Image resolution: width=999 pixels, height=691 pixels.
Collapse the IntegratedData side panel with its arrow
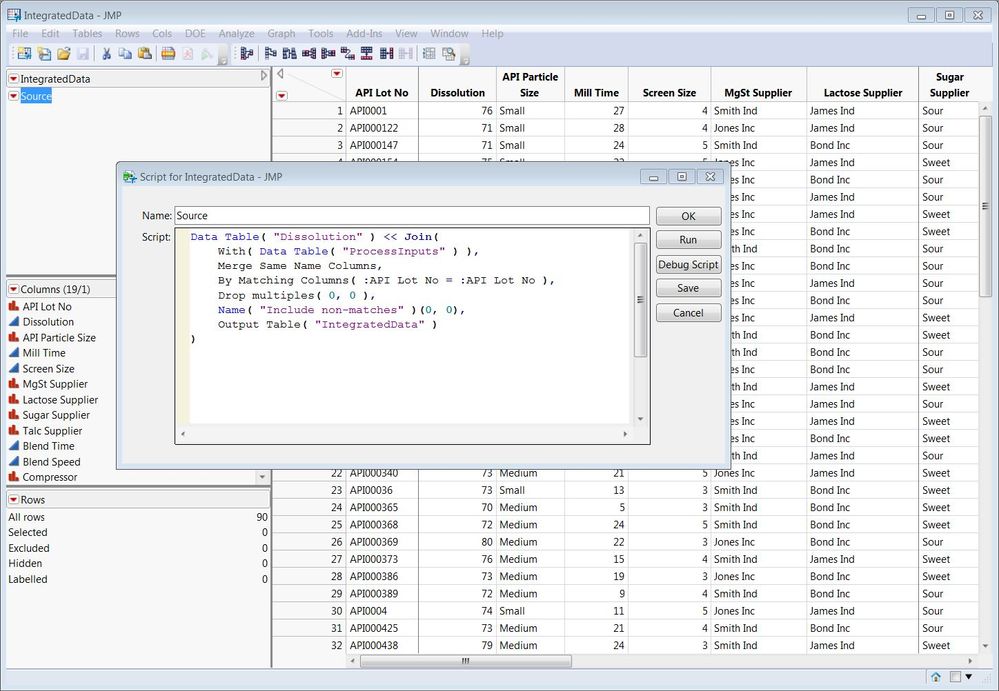[x=263, y=75]
